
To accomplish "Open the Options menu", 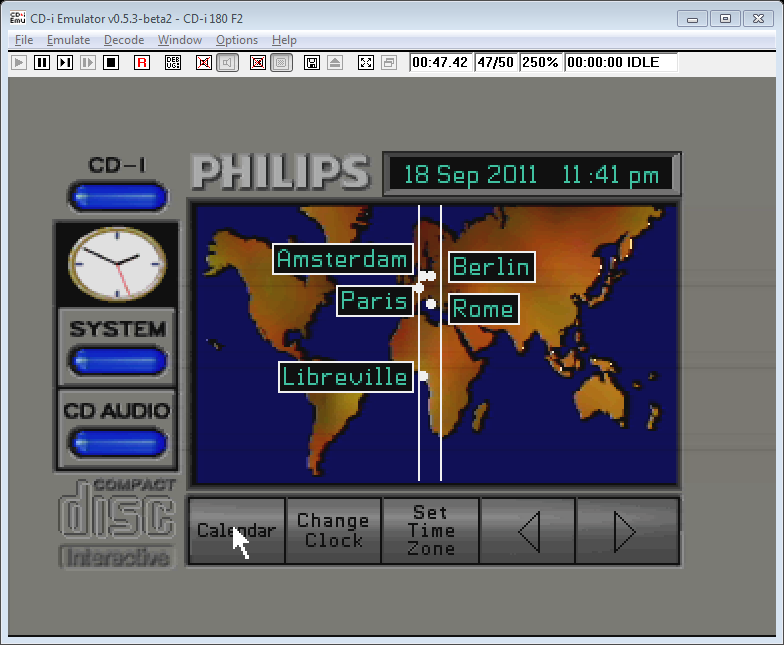I will pyautogui.click(x=237, y=40).
